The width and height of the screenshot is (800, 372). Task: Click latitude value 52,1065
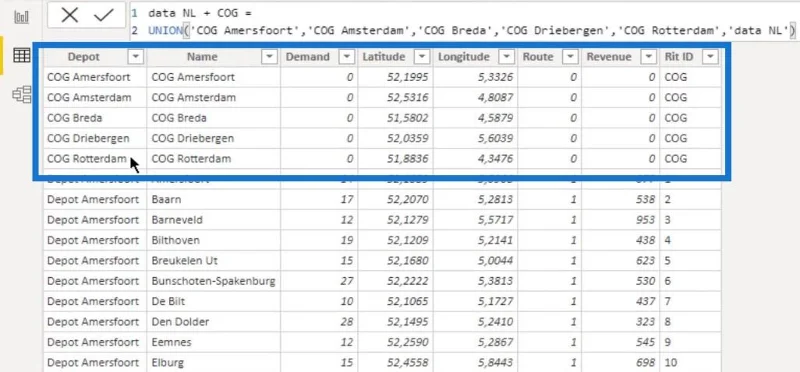[x=407, y=302]
